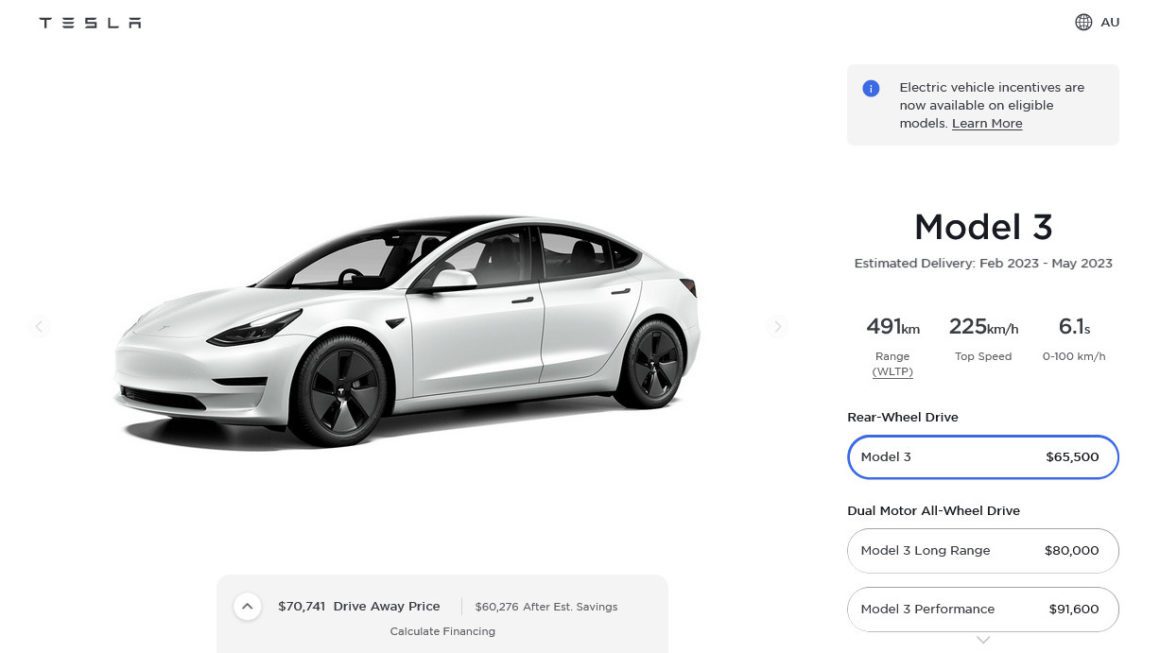
Task: Select the Model 3 Performance trim
Action: coord(983,609)
